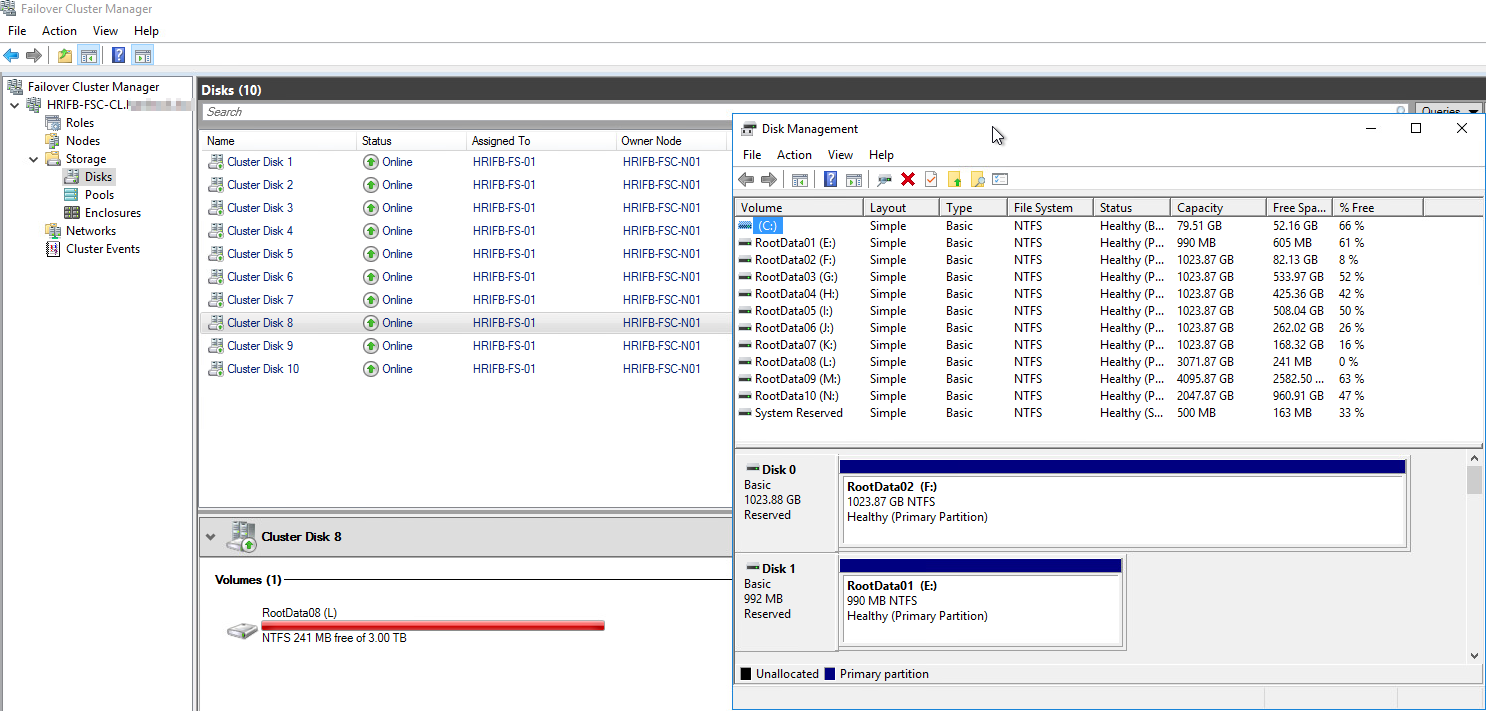Navigate back in Failover Cluster Manager
The image size is (1486, 711).
(x=10, y=54)
